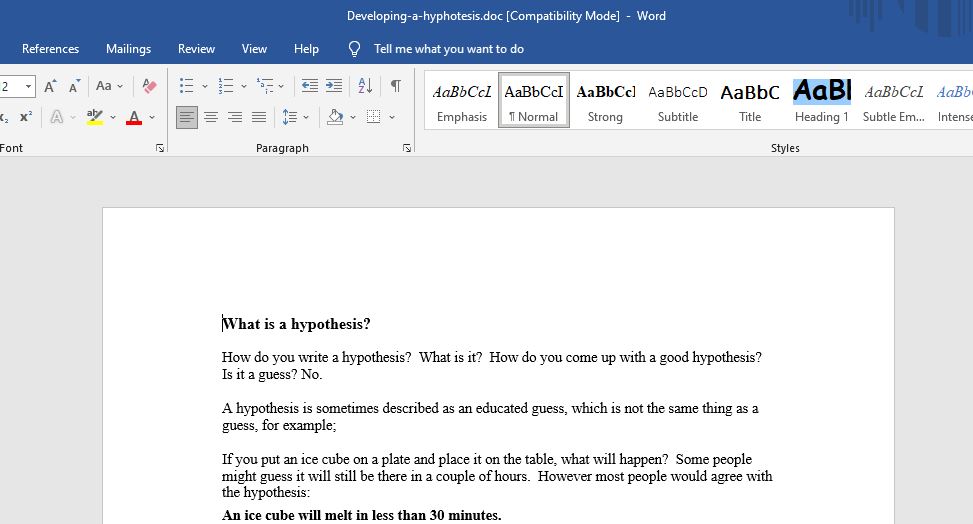
Task: Switch to the View tab
Action: pyautogui.click(x=254, y=48)
